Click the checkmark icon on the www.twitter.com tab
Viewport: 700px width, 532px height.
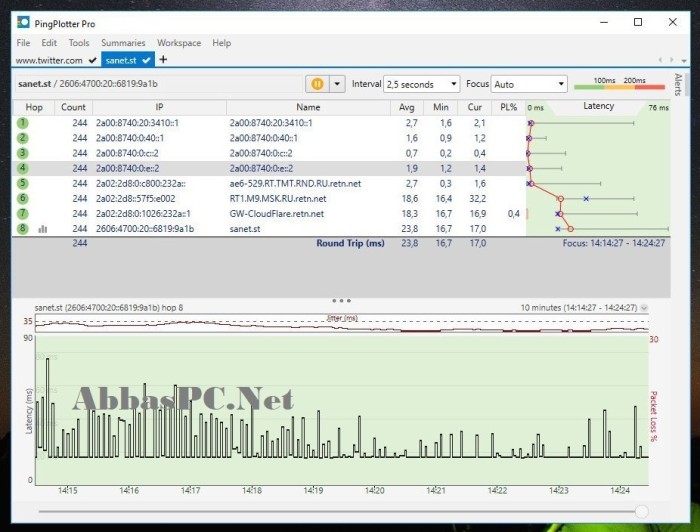92,60
